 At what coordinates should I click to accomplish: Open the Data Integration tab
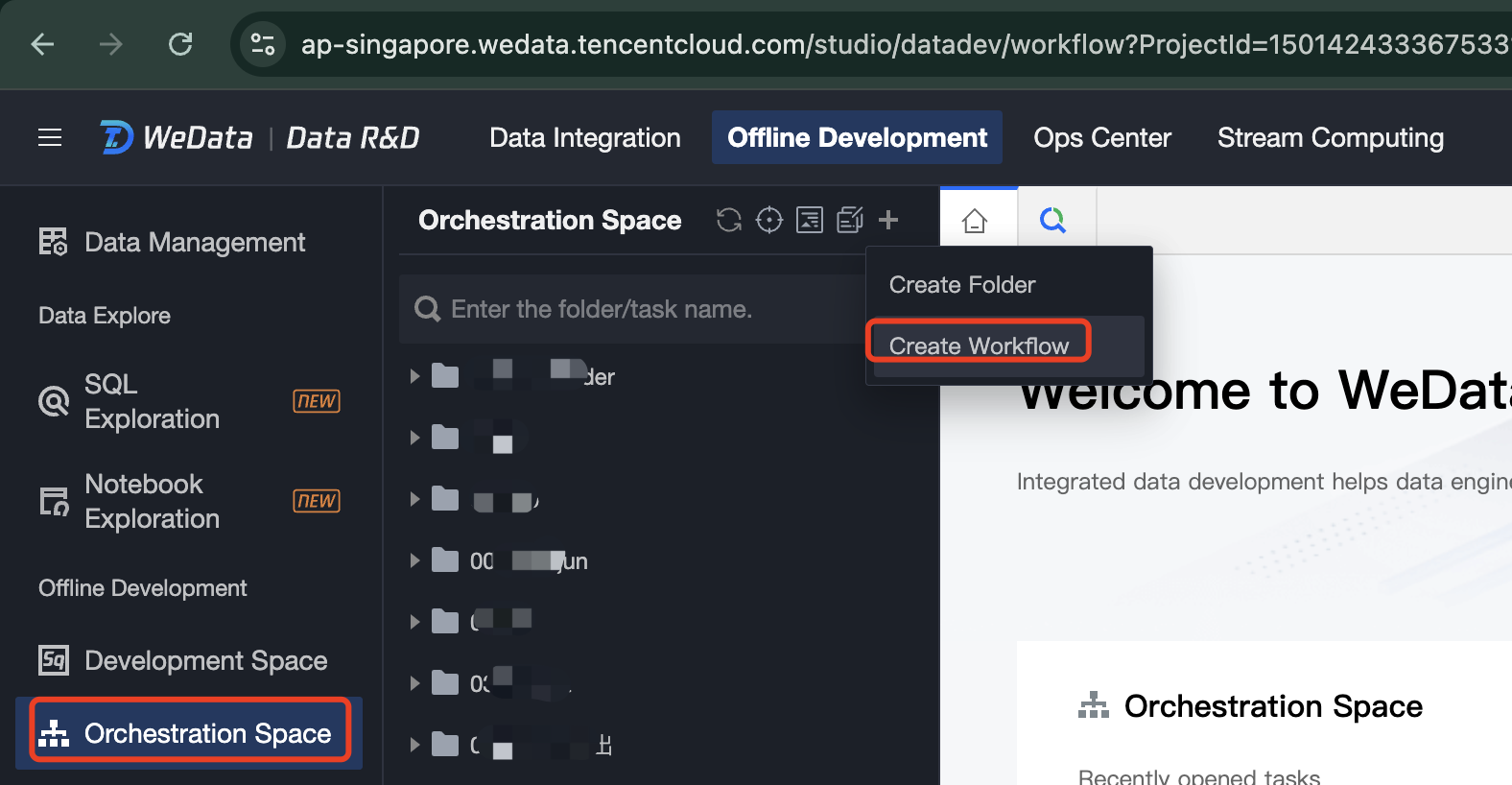tap(585, 138)
